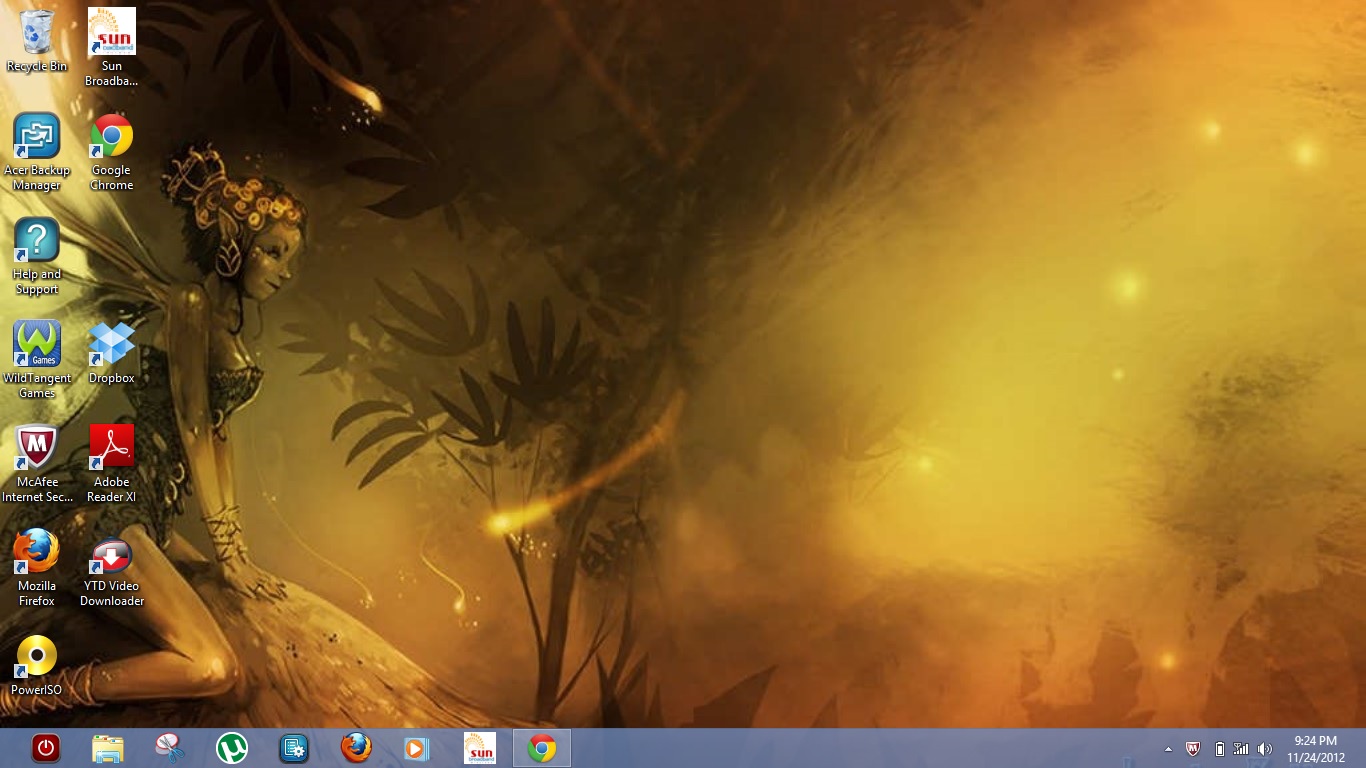Viewport: 1366px width, 768px height.
Task: Open orange media player taskbar icon
Action: click(x=418, y=748)
